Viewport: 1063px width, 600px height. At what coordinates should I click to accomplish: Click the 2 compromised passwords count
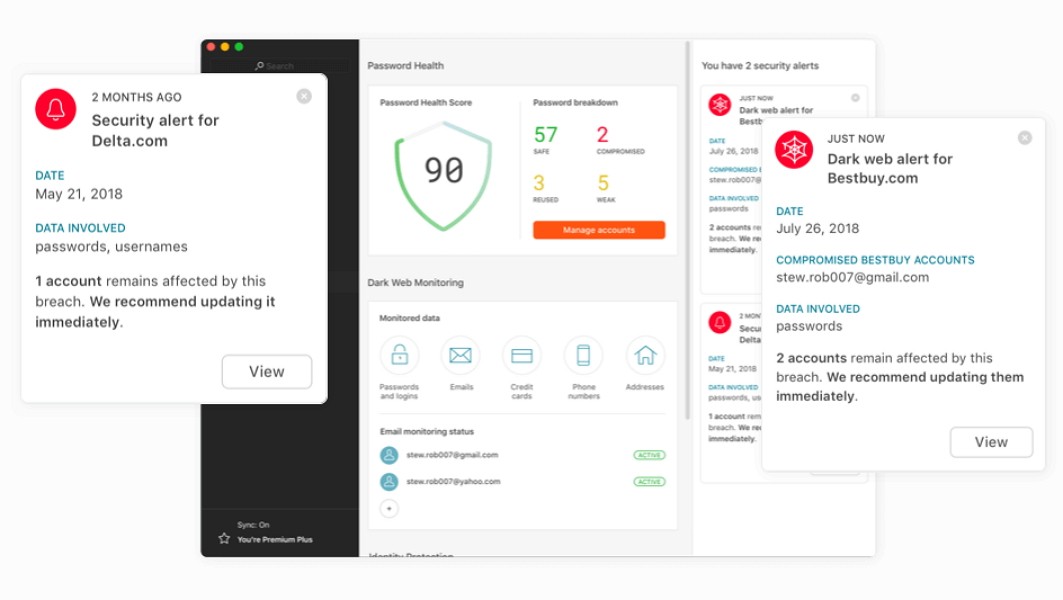point(603,135)
